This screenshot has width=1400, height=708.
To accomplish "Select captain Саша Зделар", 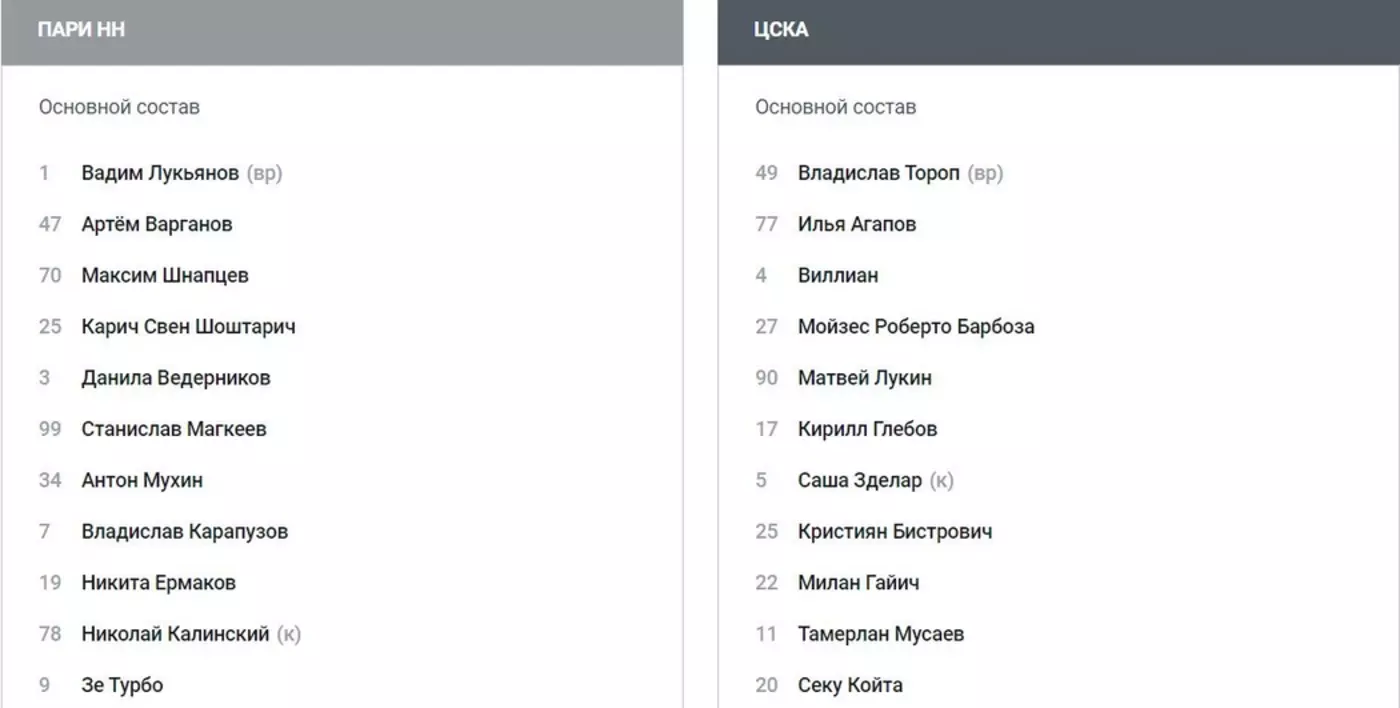I will click(860, 480).
